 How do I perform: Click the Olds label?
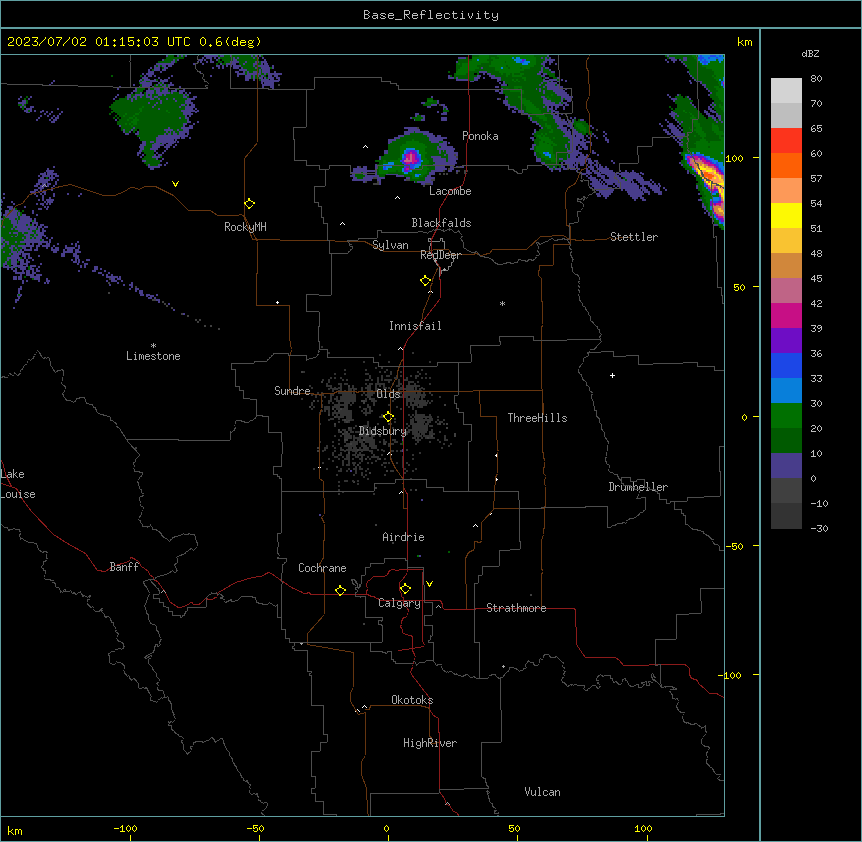point(388,394)
